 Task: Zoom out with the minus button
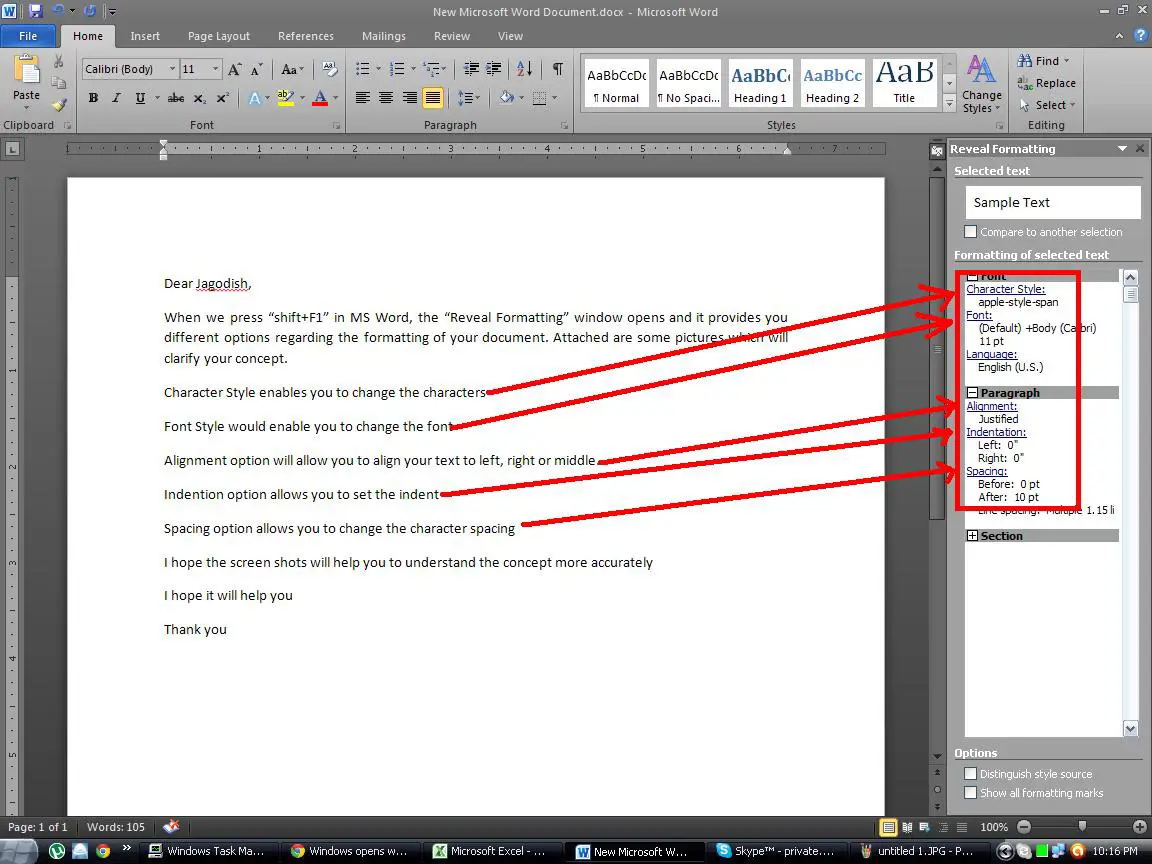coord(1024,827)
